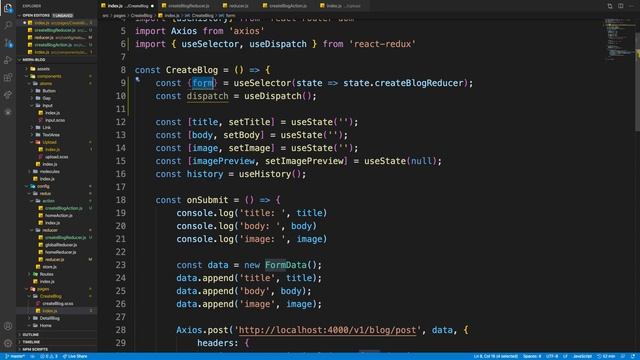The image size is (640, 360).
Task: Open homeAction.js in the explorer
Action: tap(58, 216)
